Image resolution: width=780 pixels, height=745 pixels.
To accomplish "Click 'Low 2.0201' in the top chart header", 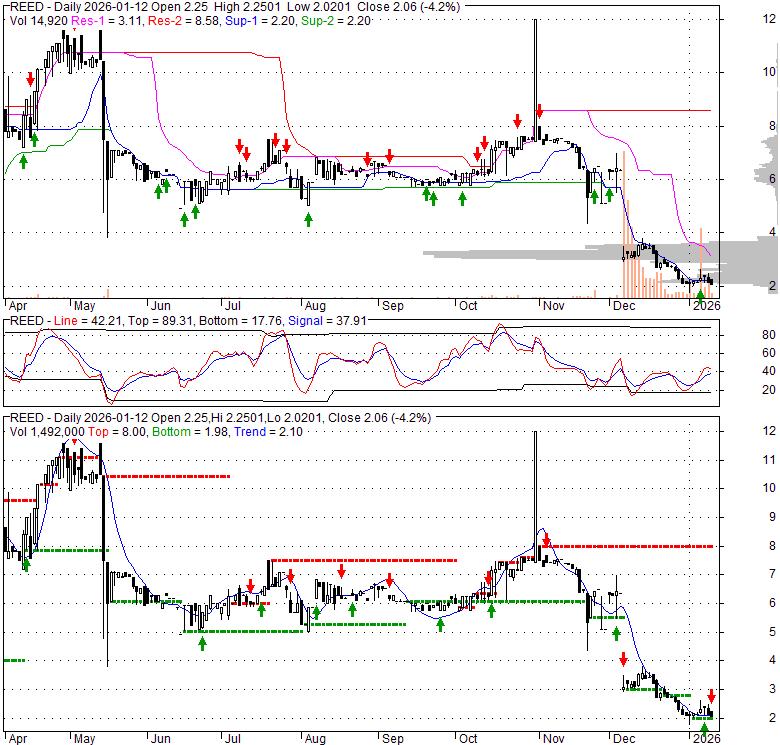I will [317, 7].
